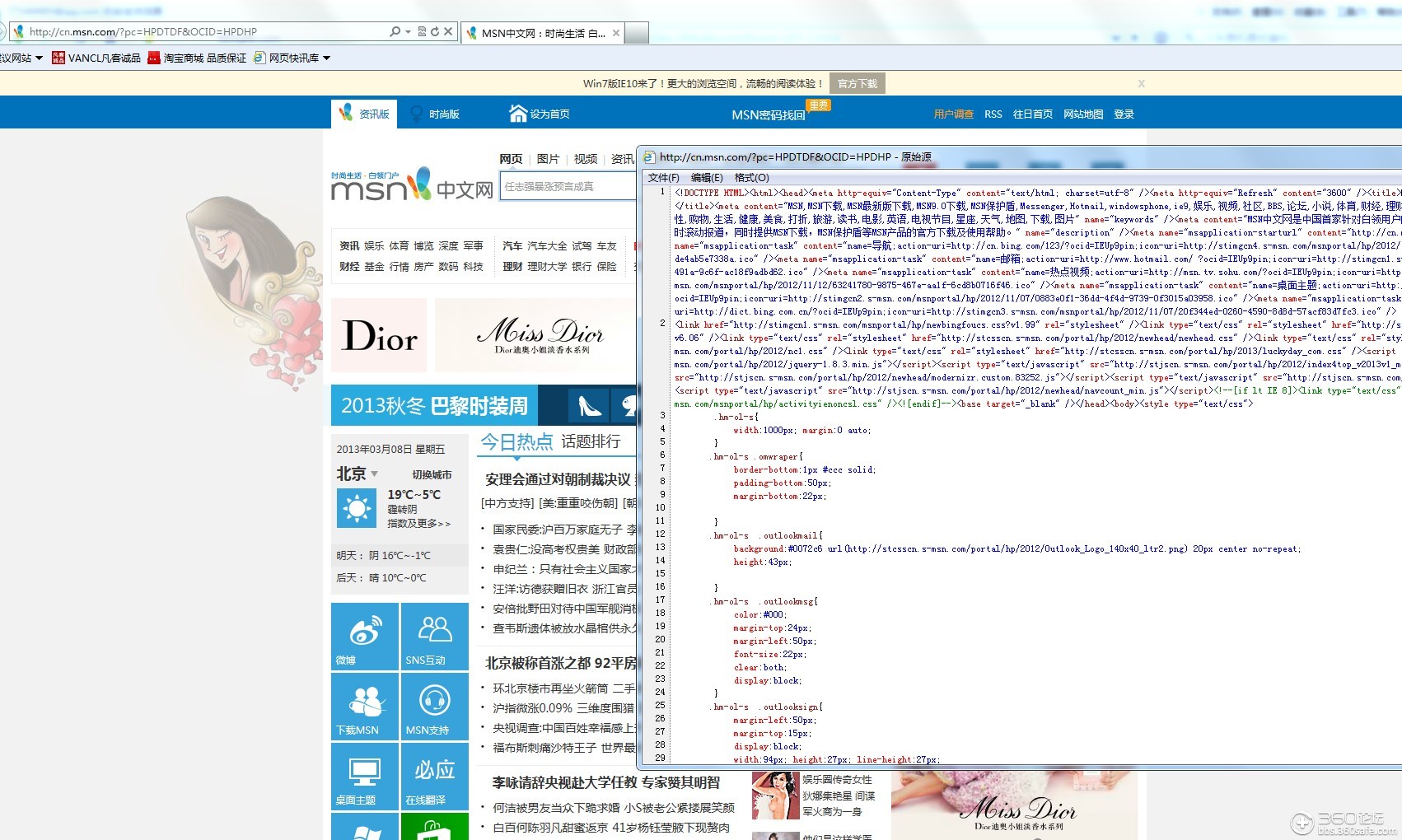1402x840 pixels.
Task: Select the SNS互动 sidebar icon
Action: click(434, 634)
